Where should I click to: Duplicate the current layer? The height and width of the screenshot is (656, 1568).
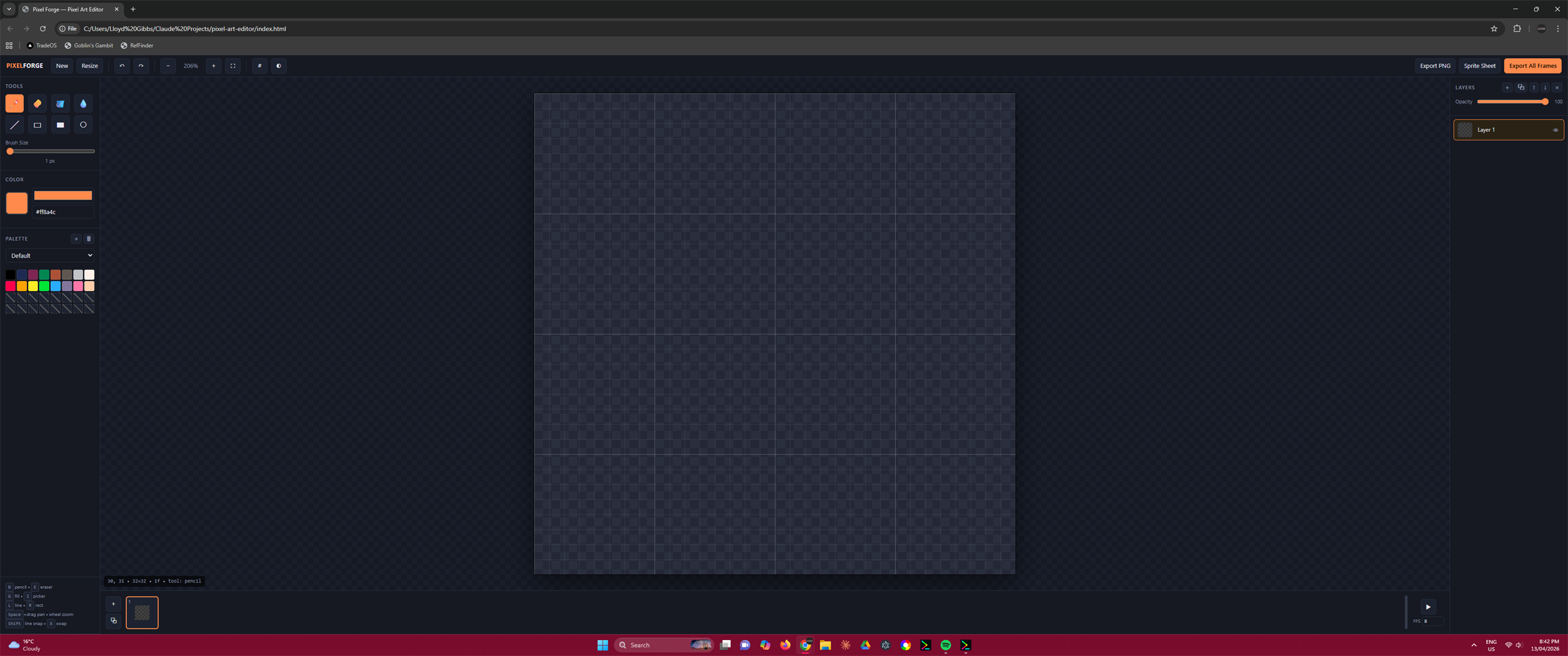(1521, 88)
